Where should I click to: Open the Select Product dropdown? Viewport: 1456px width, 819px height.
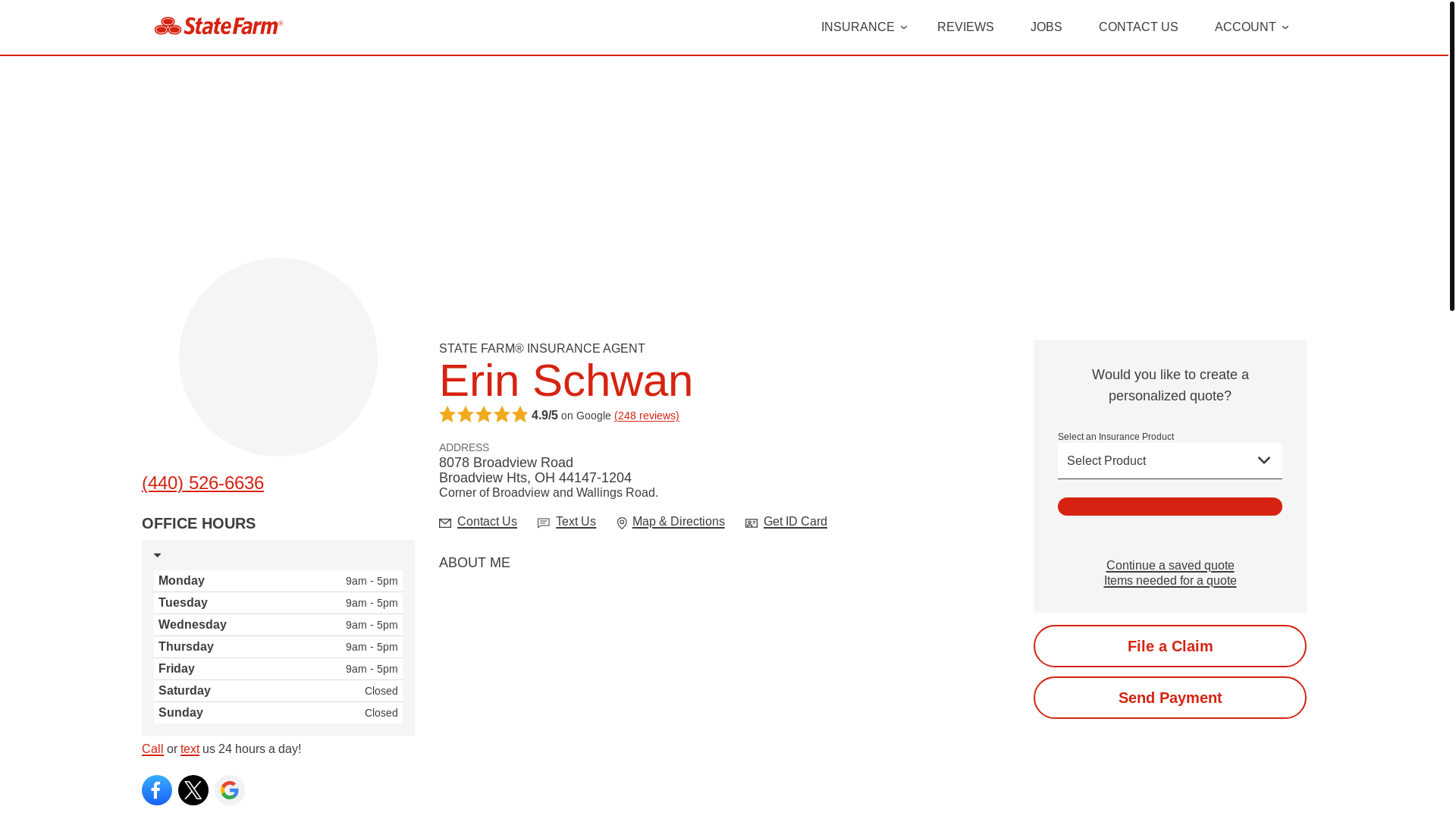pos(1170,461)
